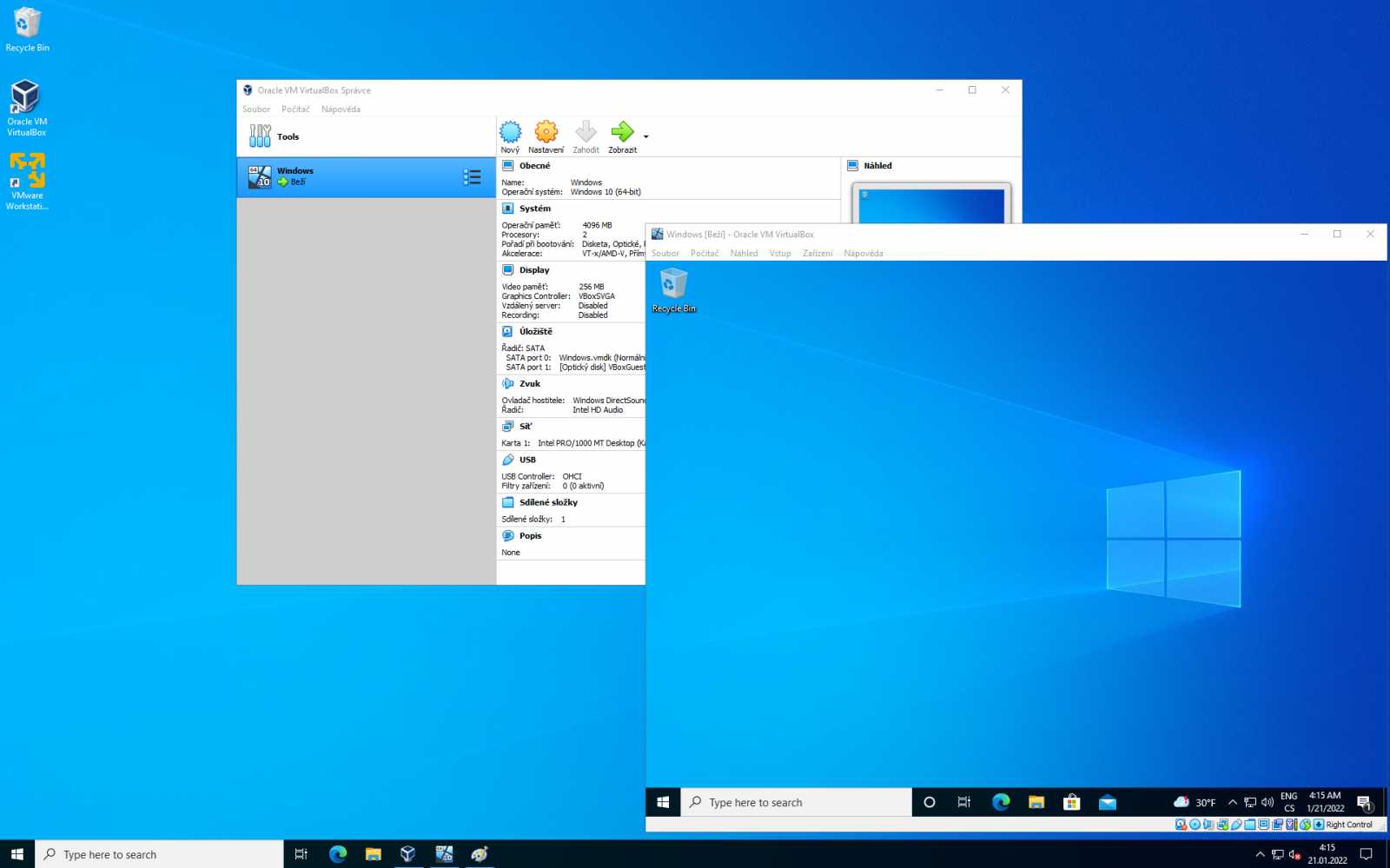Click the audio indicator icon in VM status bar
1390x868 pixels.
coord(1208,825)
